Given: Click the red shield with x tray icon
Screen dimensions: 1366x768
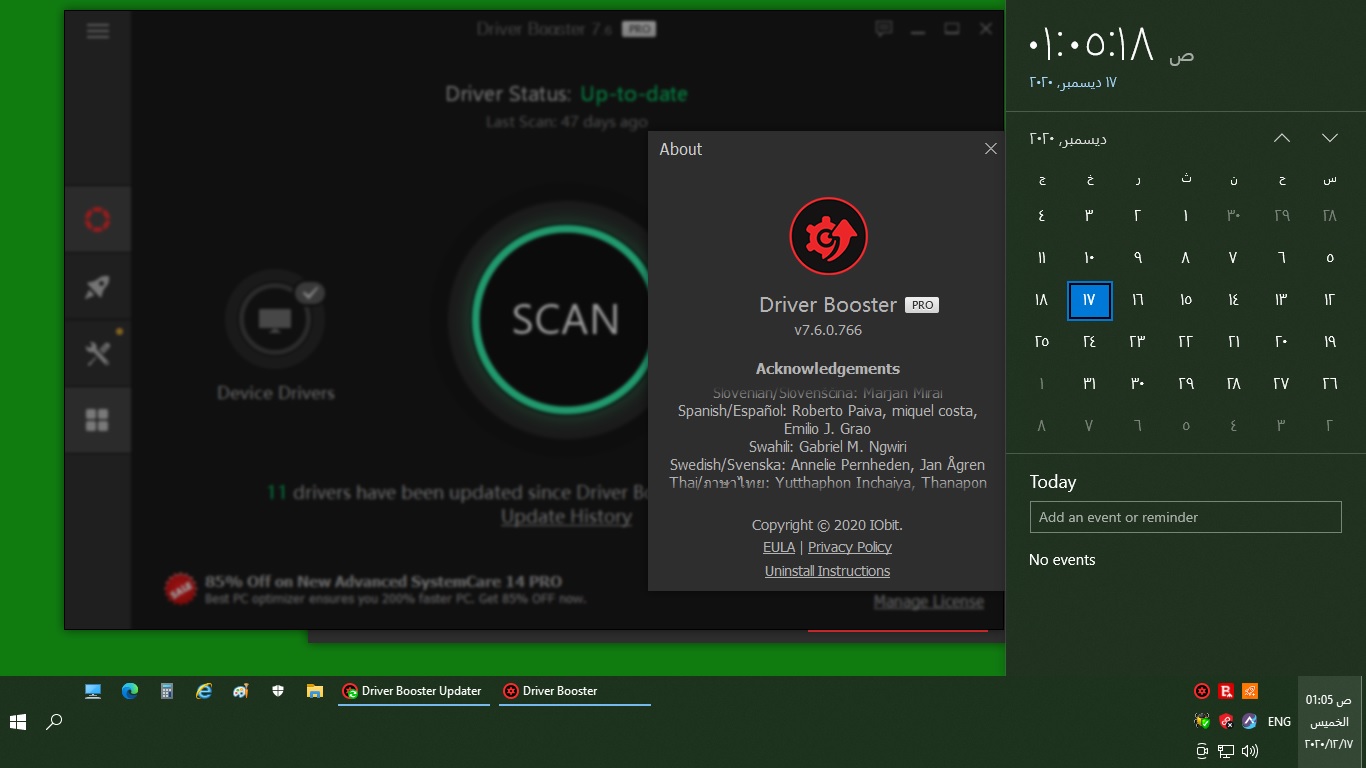Looking at the screenshot, I should (1226, 721).
